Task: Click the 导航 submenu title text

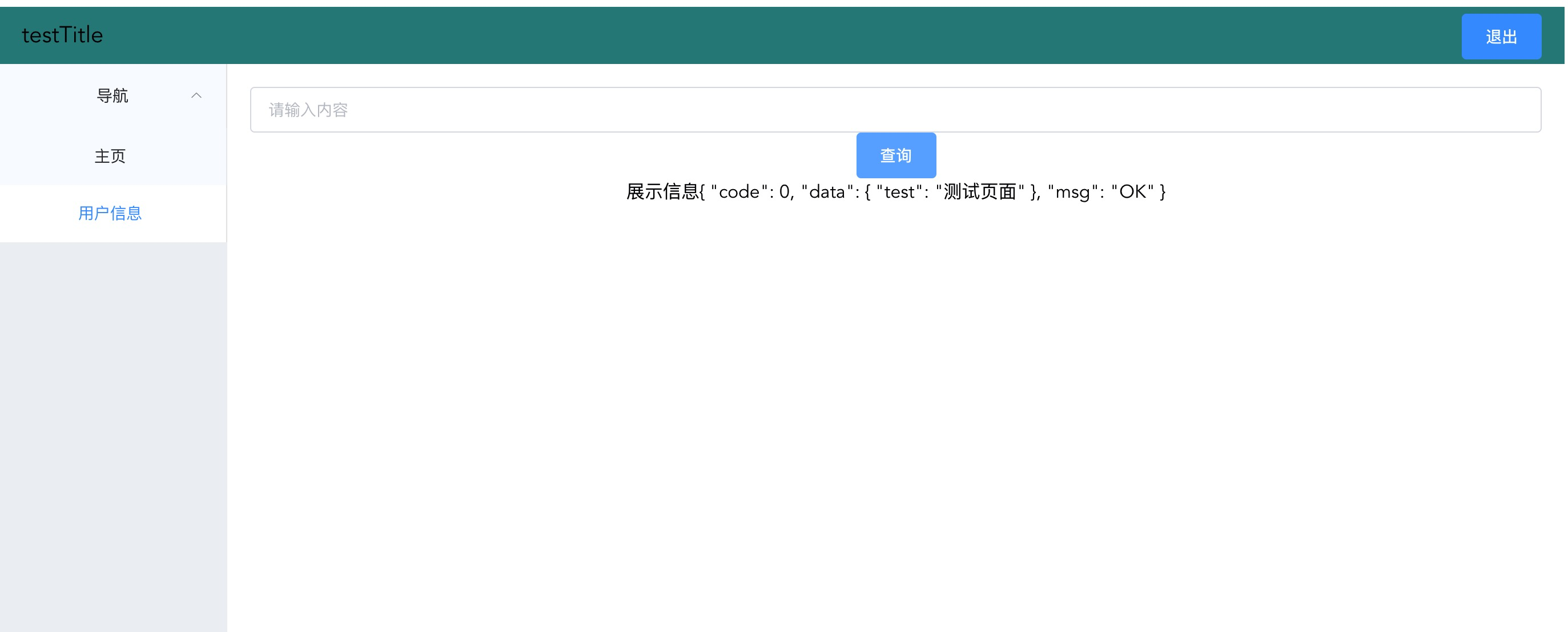Action: click(x=112, y=95)
